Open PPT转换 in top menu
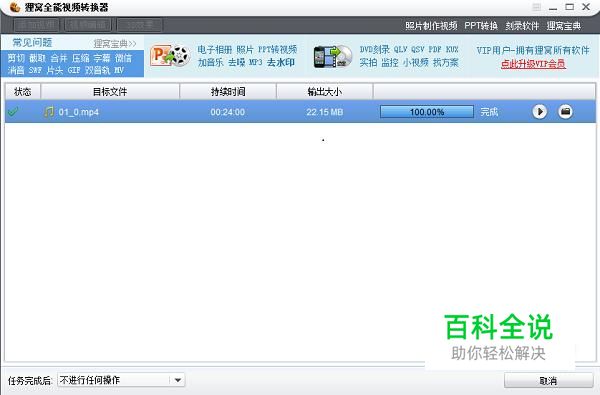This screenshot has height=395, width=600. click(x=481, y=26)
